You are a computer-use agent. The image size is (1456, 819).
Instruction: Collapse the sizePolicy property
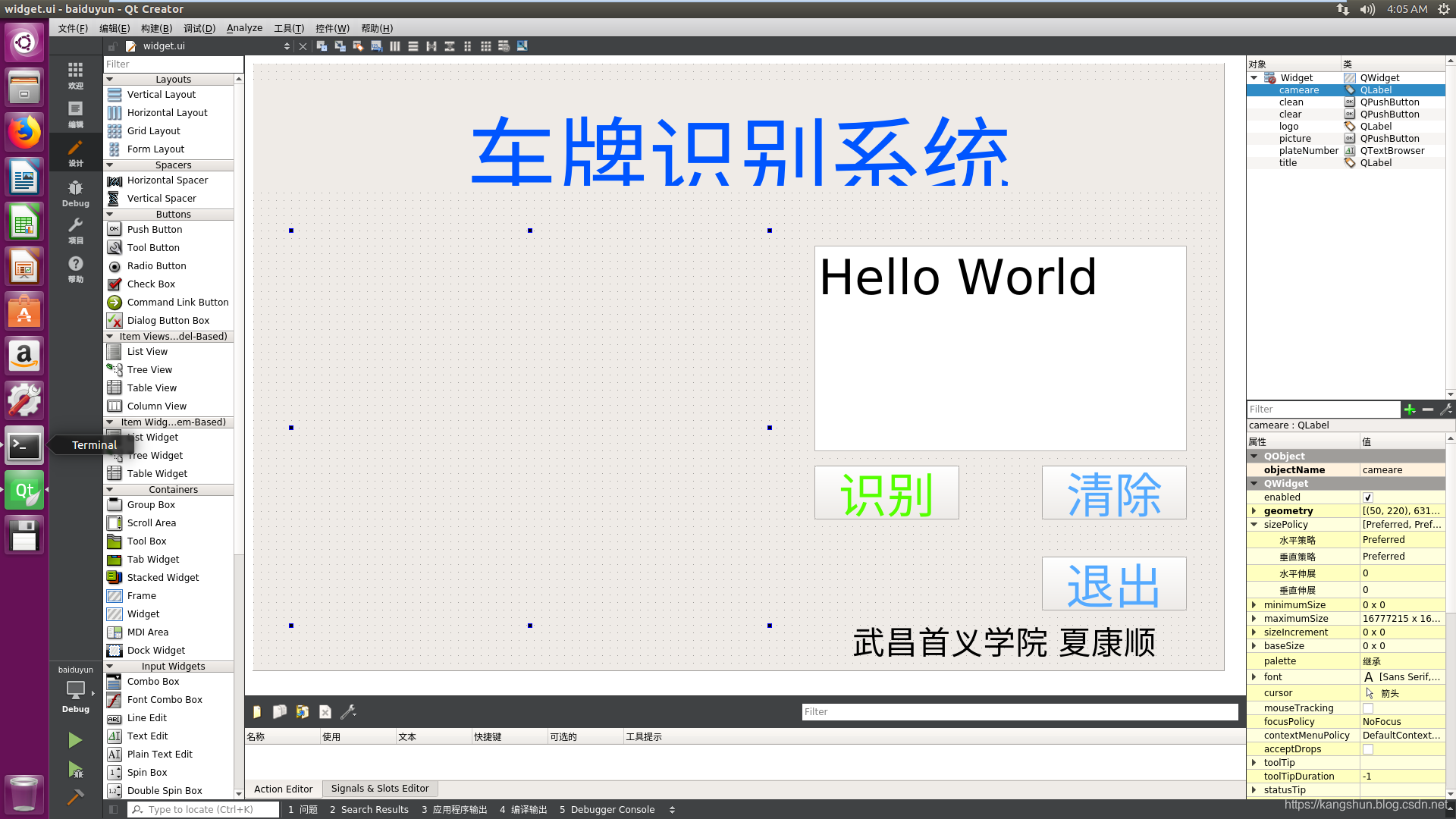click(1254, 525)
